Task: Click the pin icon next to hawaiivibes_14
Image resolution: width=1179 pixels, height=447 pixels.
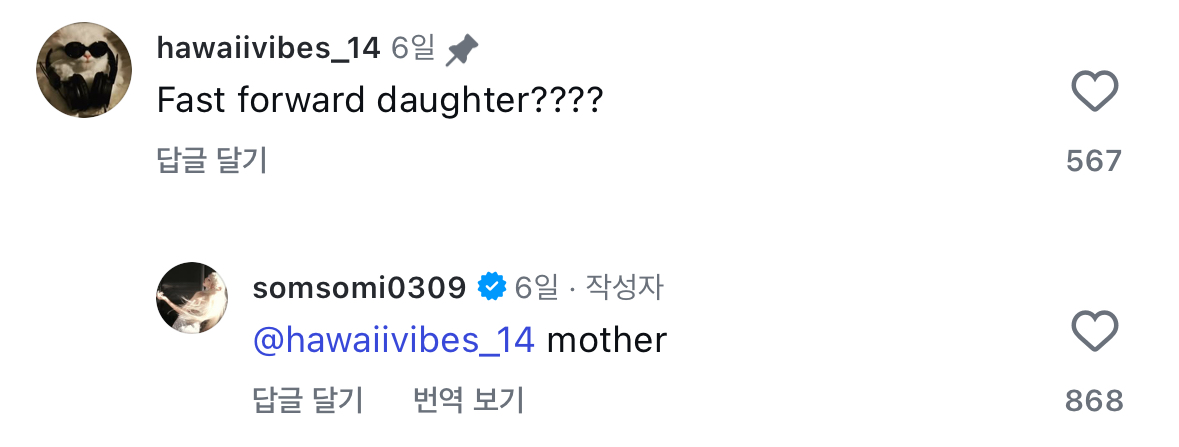Action: tap(461, 48)
